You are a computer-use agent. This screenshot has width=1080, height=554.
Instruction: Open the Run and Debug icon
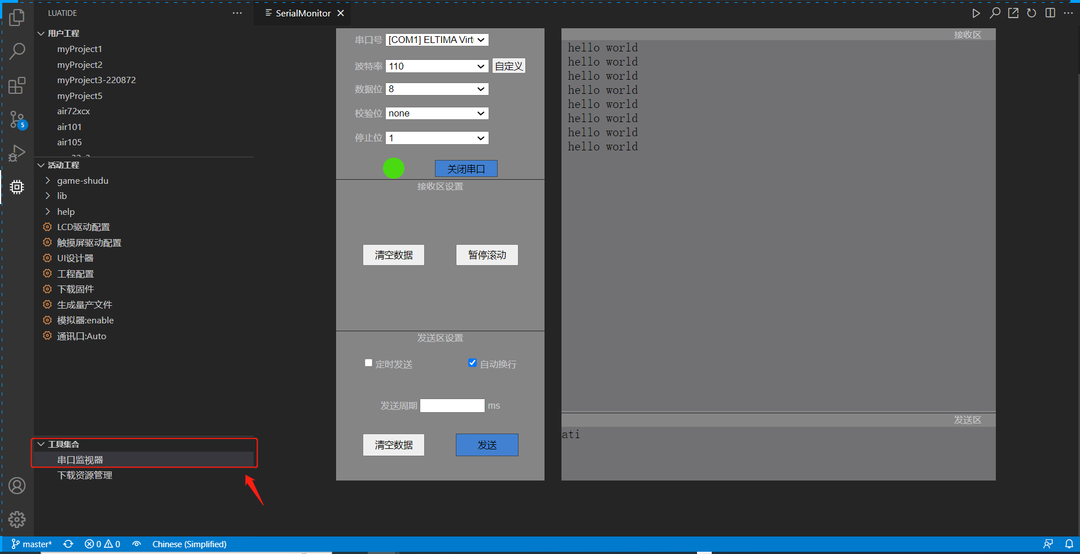[x=17, y=153]
